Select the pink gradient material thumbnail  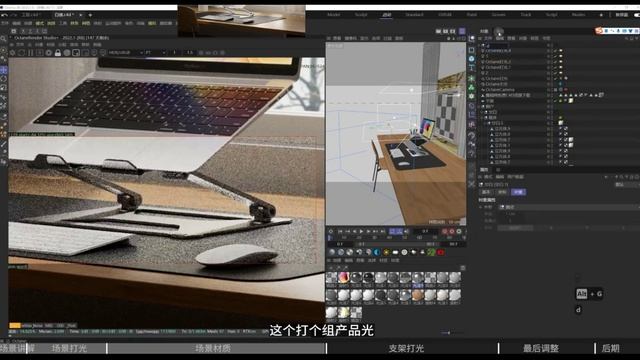pyautogui.click(x=344, y=277)
